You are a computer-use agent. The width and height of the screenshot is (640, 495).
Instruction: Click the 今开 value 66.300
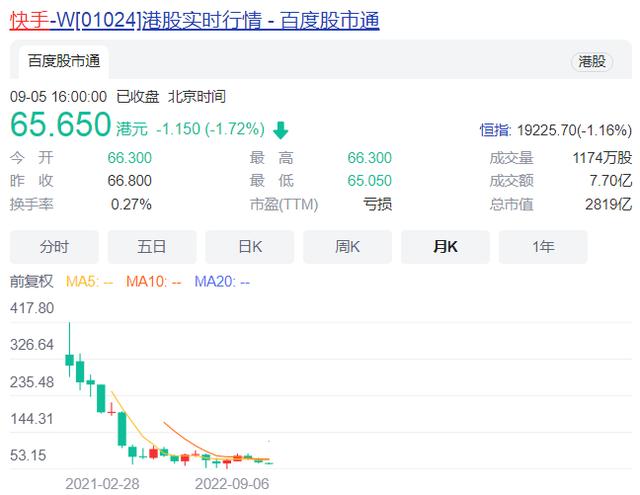coord(129,158)
